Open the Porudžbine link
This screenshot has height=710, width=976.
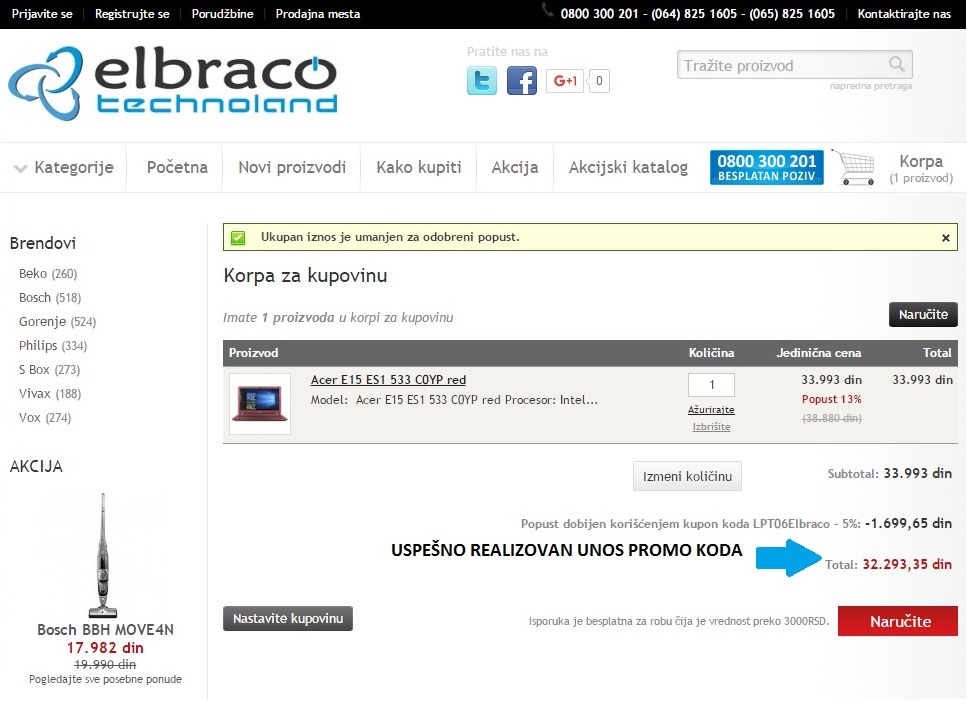point(222,14)
